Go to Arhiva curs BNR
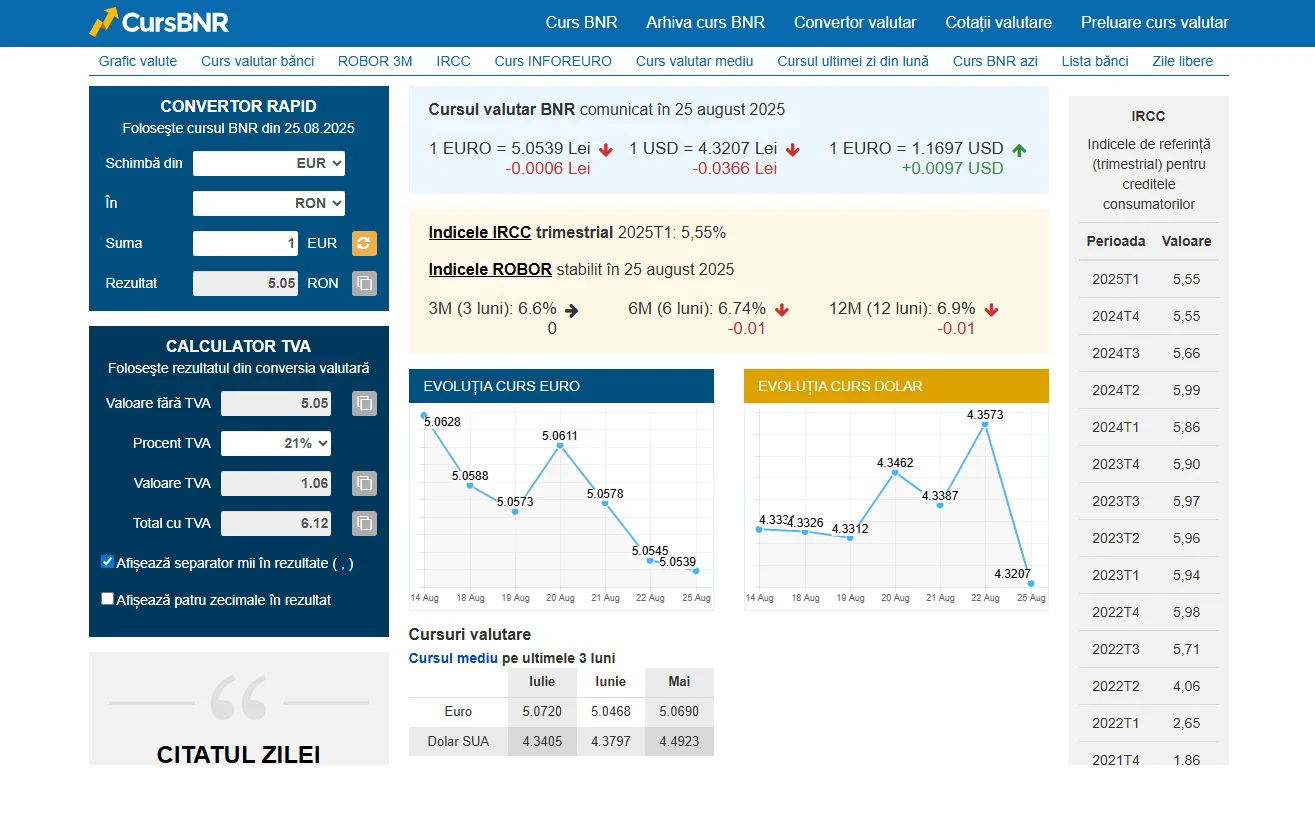The width and height of the screenshot is (1315, 813). point(706,22)
